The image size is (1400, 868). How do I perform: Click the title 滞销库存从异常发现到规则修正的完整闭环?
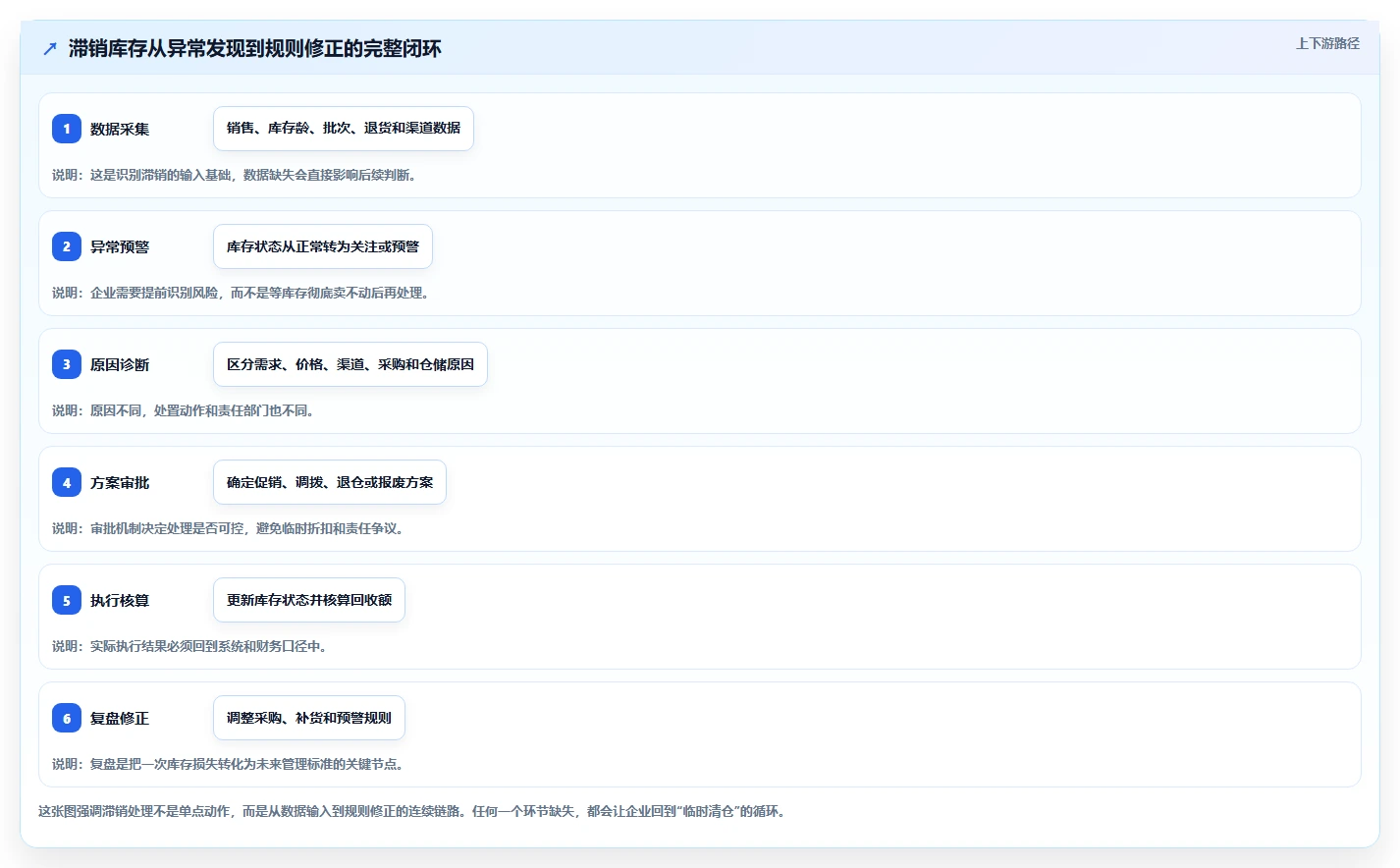point(255,48)
